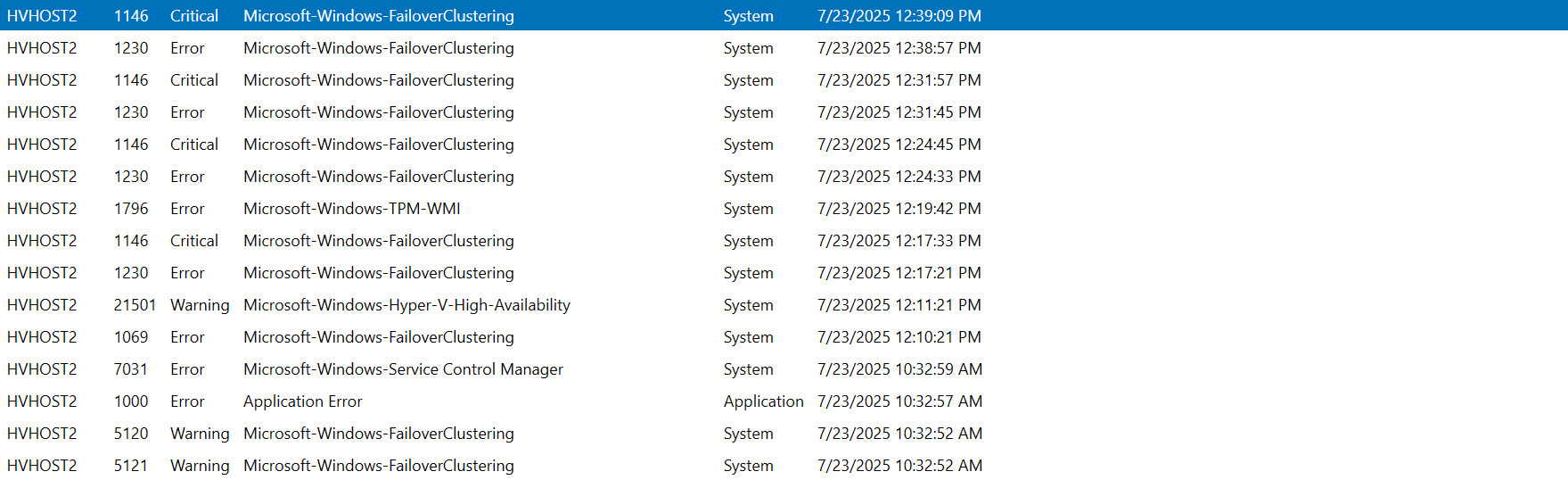
Task: Click the Application log name cell
Action: 763,401
